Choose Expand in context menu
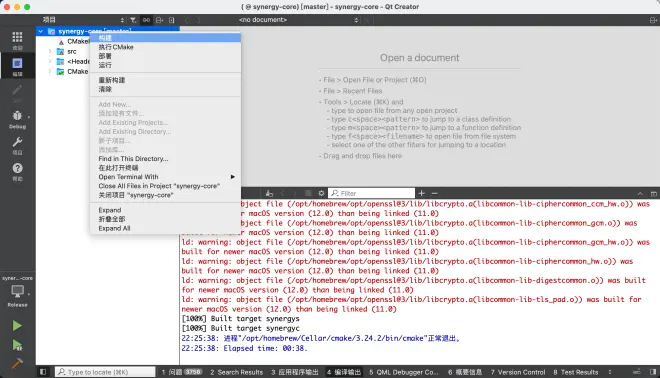This screenshot has width=660, height=378. click(x=165, y=210)
